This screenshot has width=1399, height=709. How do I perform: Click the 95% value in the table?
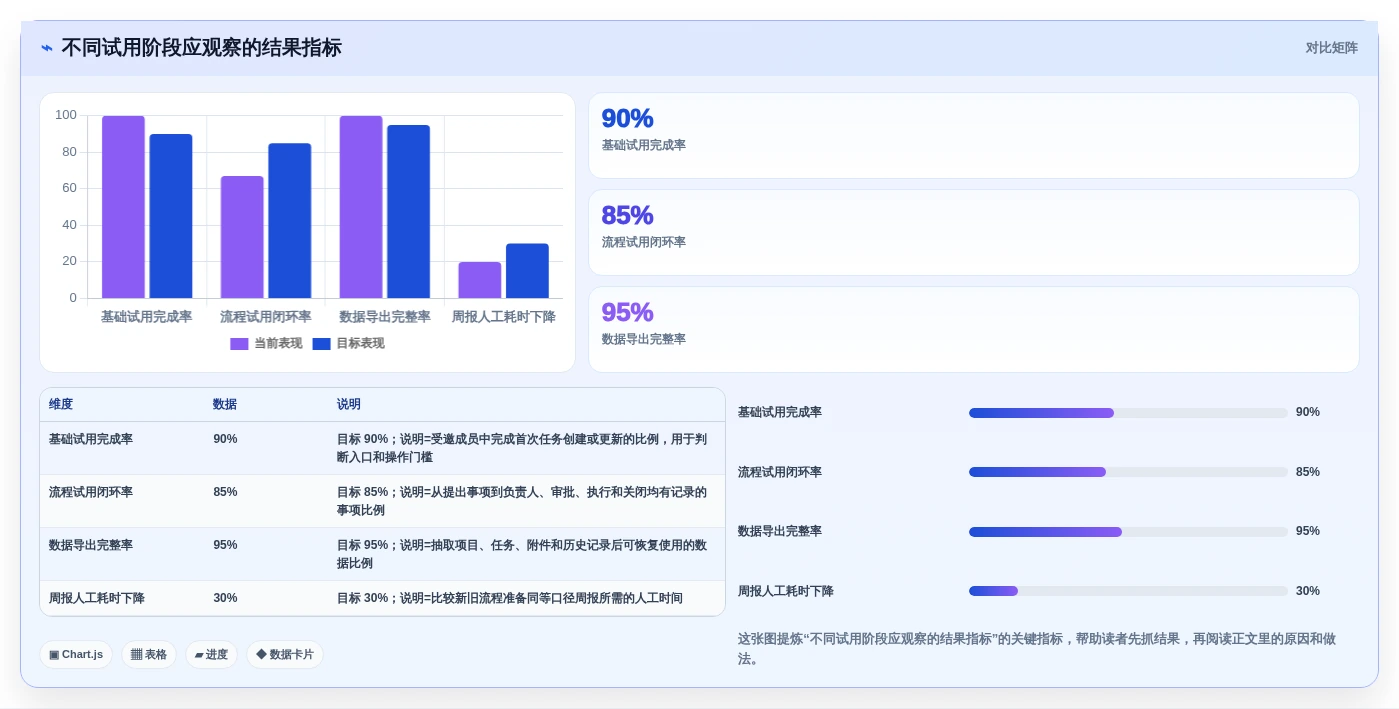click(225, 545)
